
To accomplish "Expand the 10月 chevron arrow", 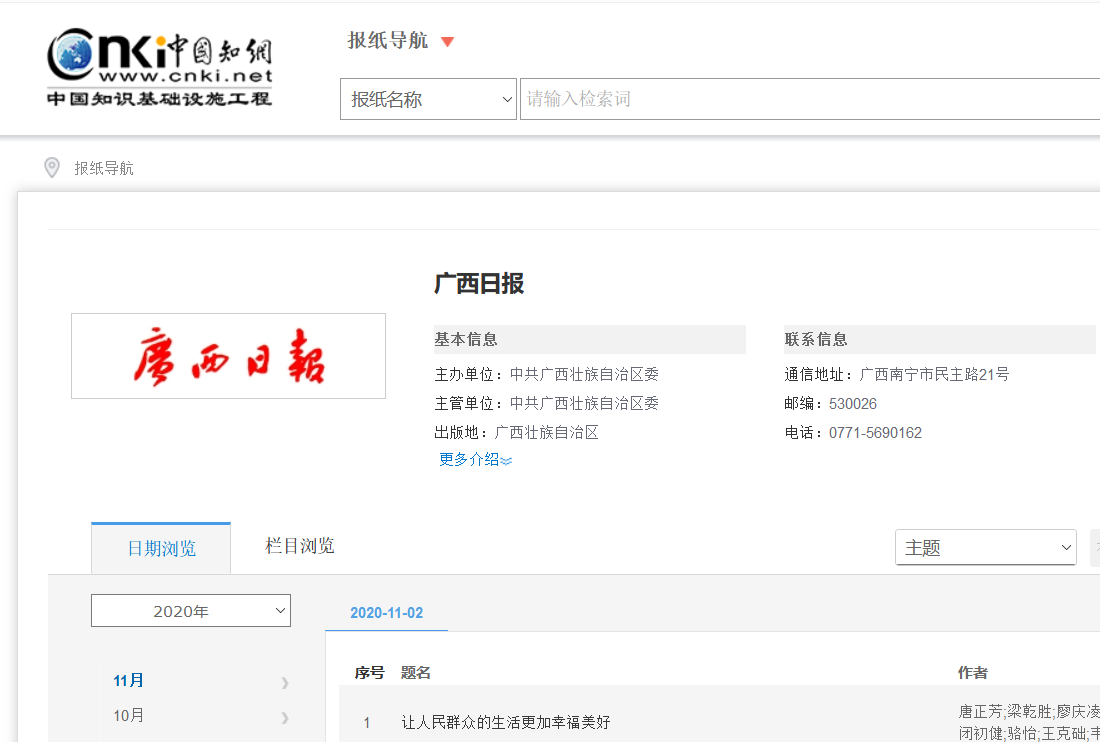I will tap(284, 717).
